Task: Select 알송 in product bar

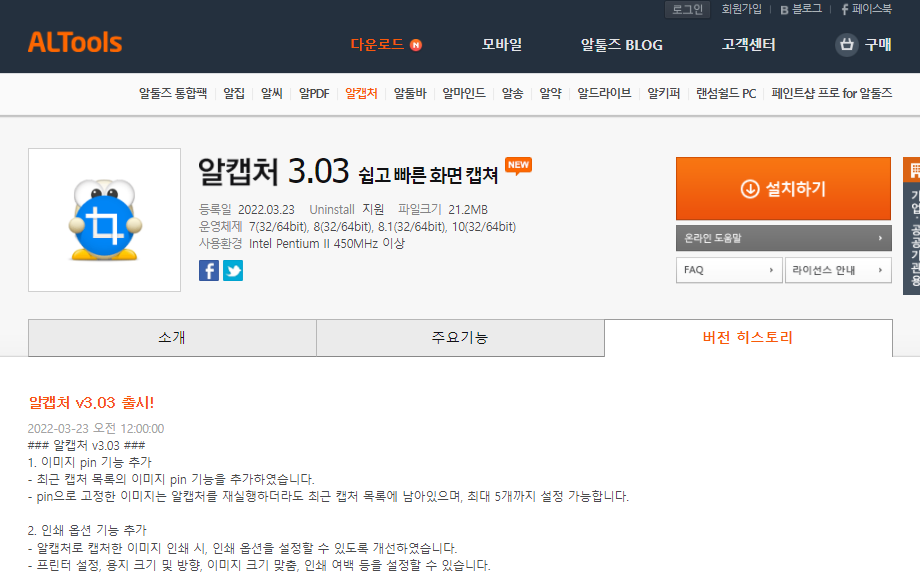Action: pyautogui.click(x=512, y=93)
